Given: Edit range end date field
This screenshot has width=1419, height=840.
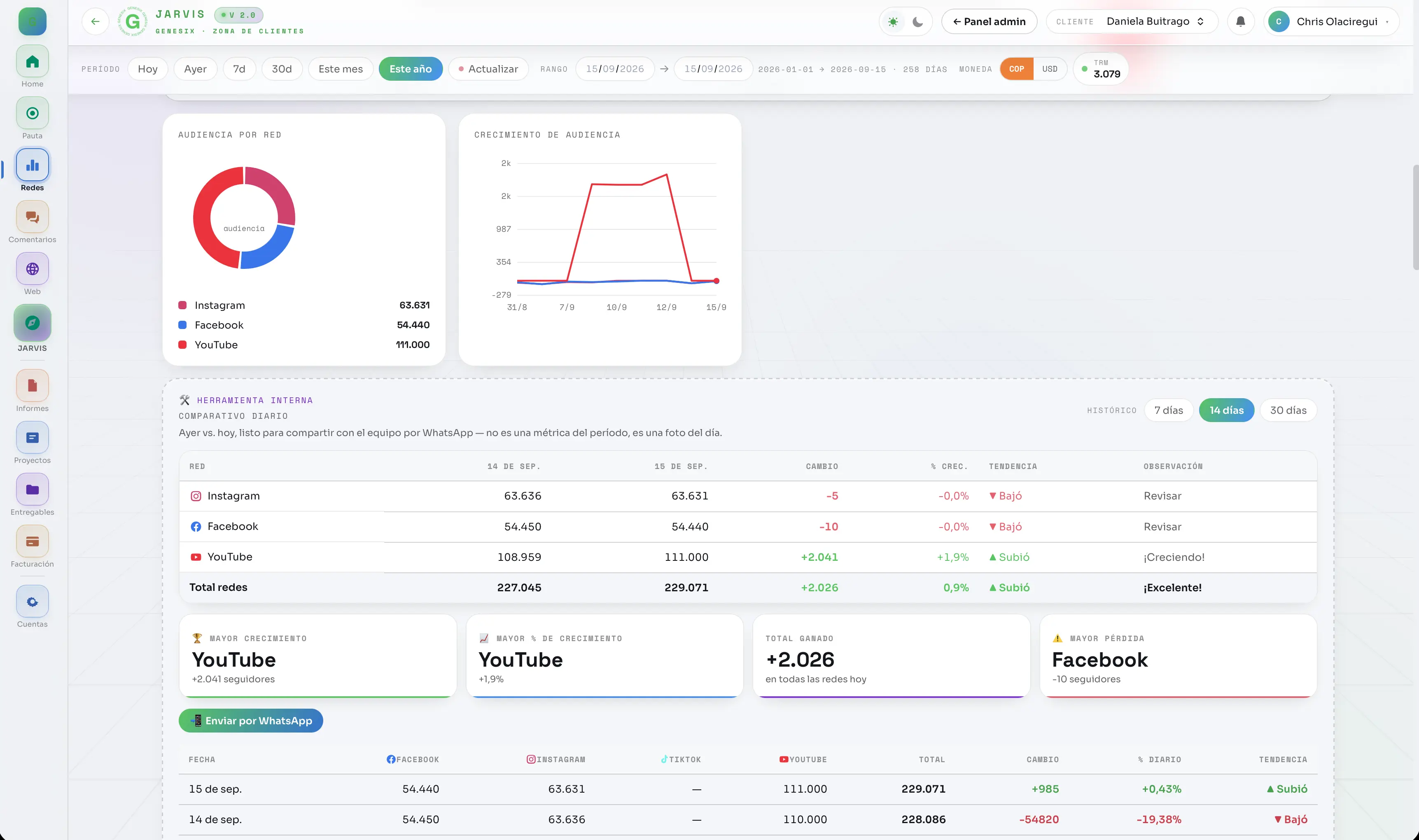Looking at the screenshot, I should point(713,69).
